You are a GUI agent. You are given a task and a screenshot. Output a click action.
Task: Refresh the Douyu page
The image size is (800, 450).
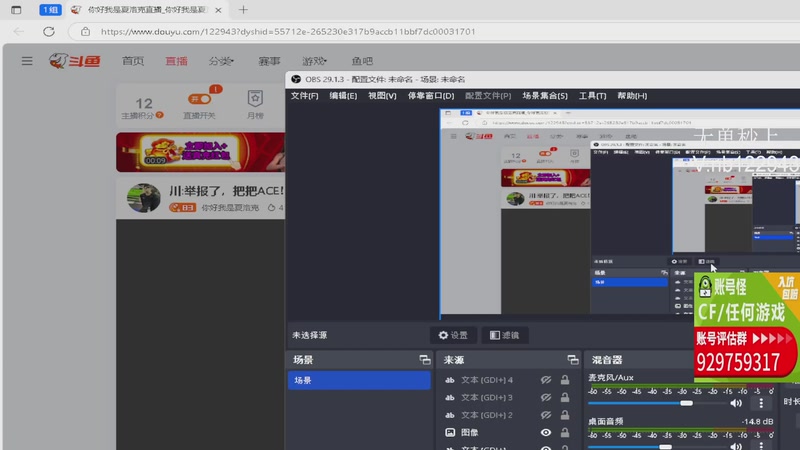pos(48,32)
